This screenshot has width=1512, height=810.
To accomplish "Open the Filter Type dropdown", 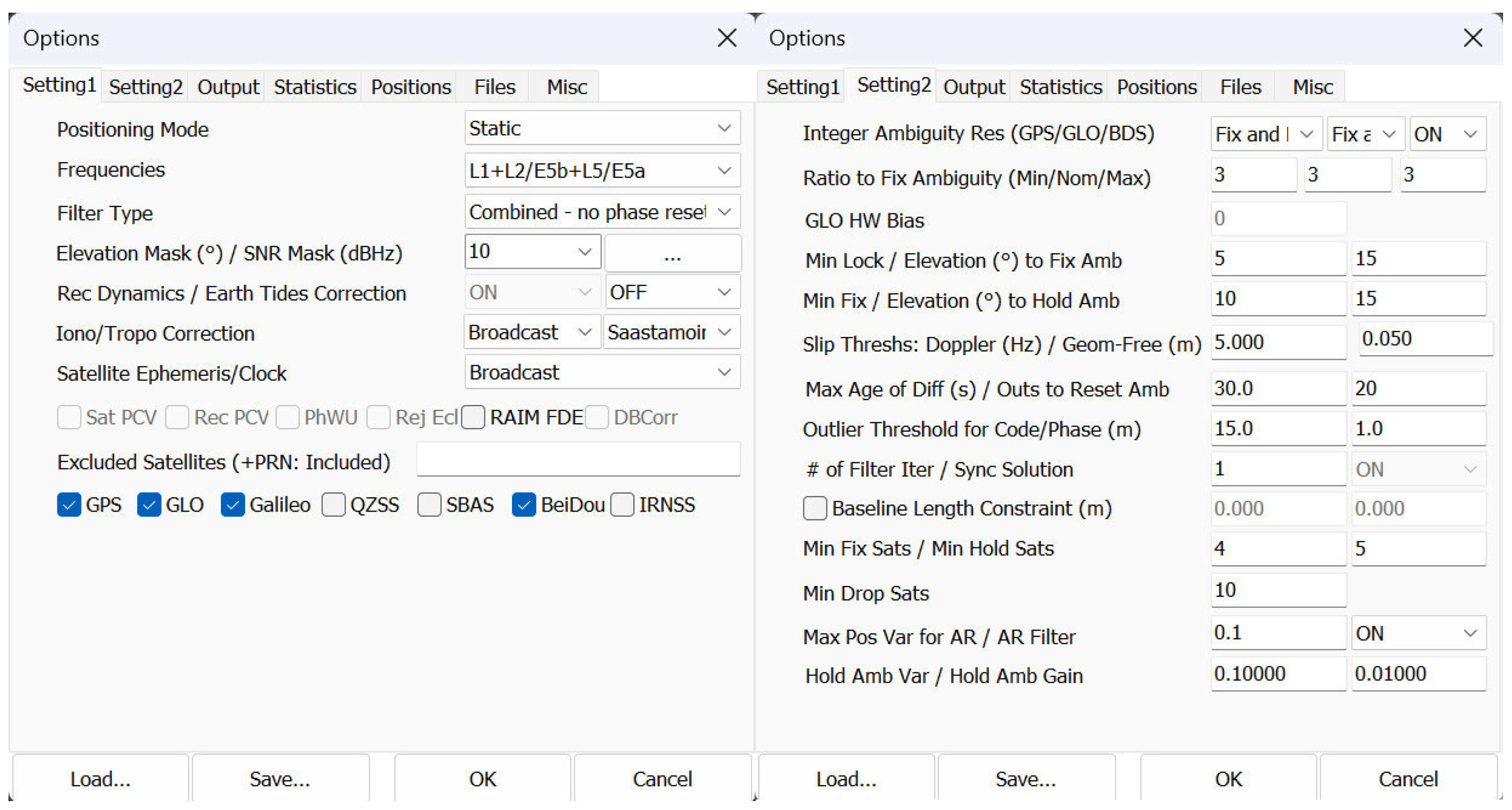I will click(602, 212).
